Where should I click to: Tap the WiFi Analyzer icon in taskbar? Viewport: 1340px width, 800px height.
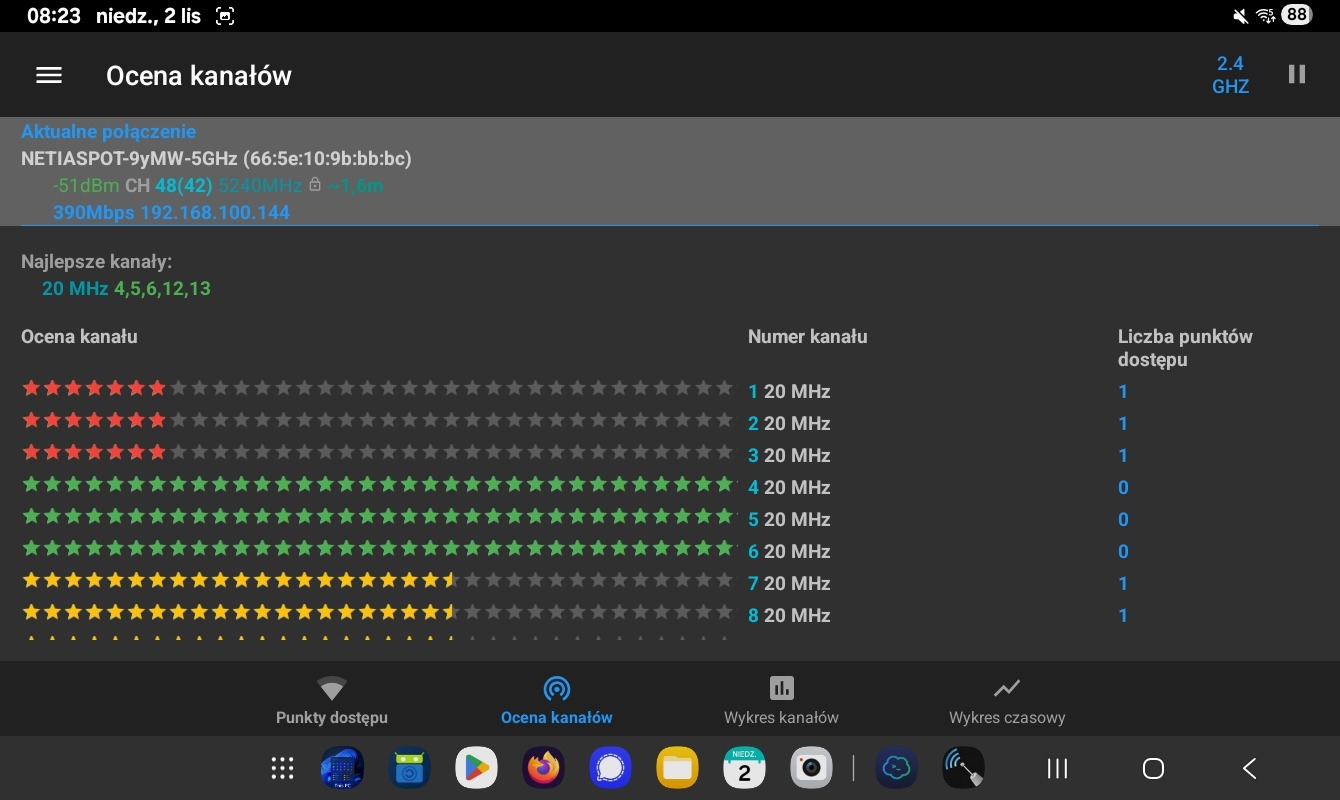click(964, 768)
